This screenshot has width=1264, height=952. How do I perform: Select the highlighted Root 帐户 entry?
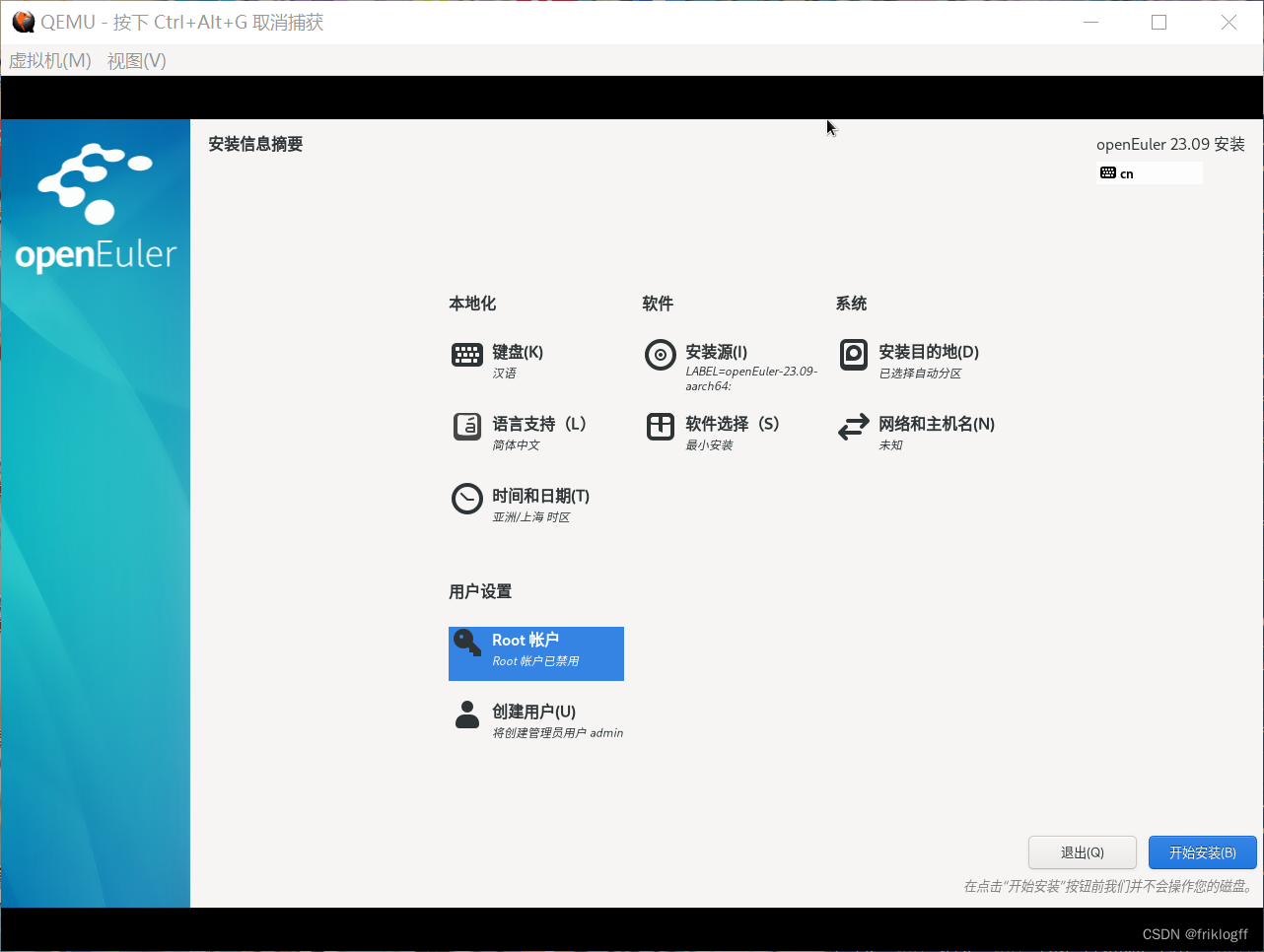coord(536,653)
